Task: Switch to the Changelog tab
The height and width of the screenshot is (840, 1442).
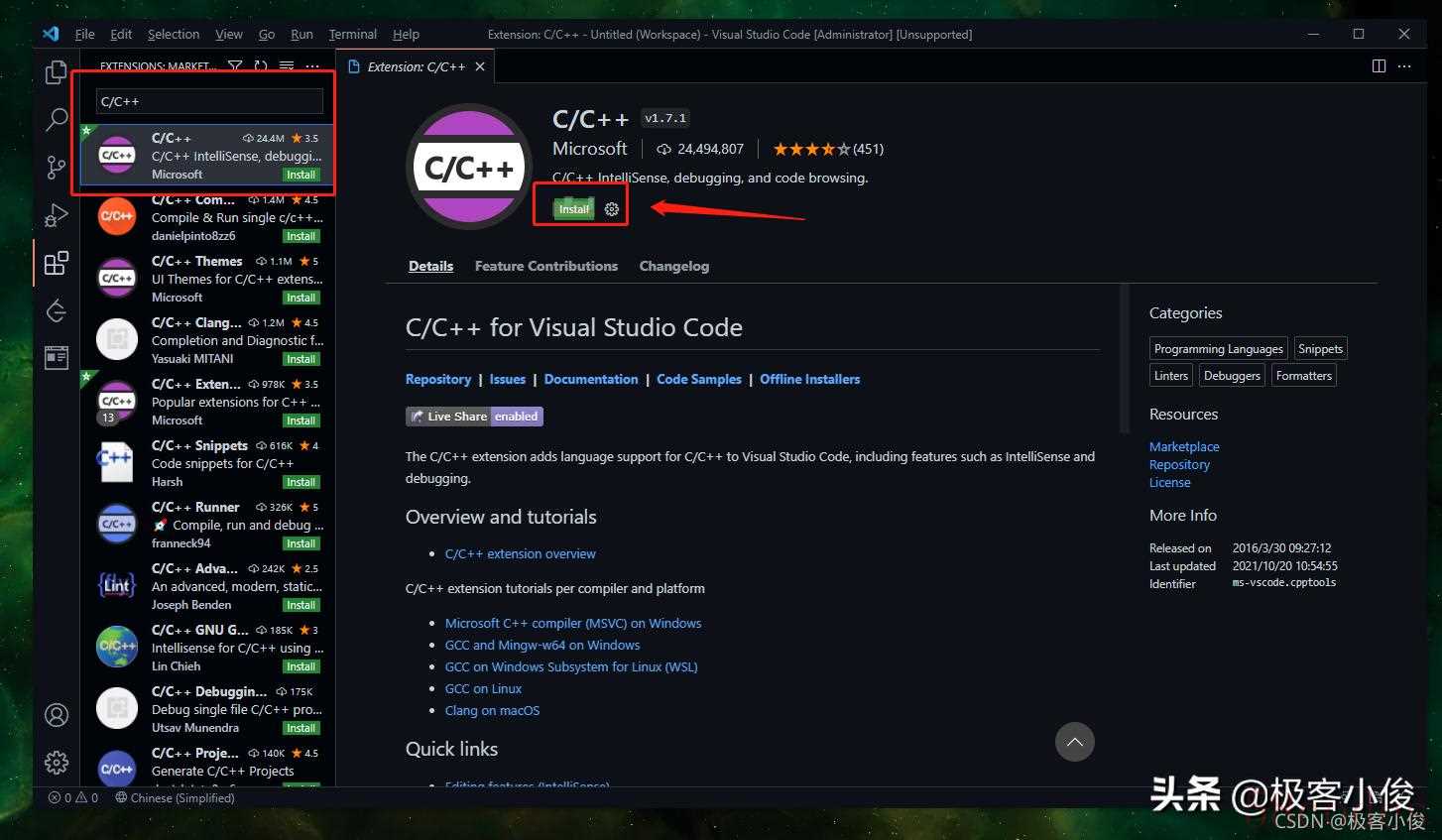Action: [x=674, y=266]
